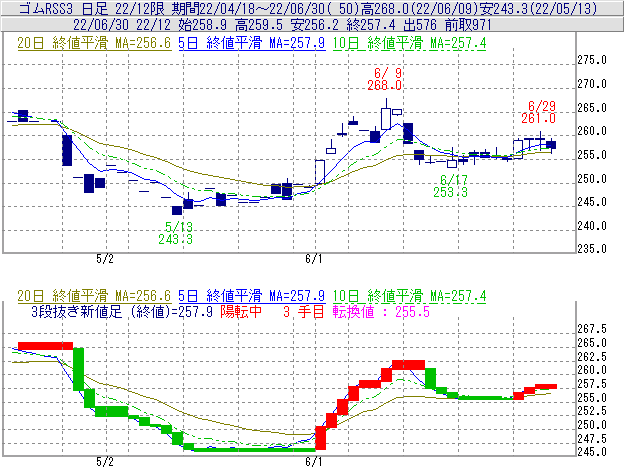Image resolution: width=624 pixels, height=475 pixels.
Task: Click the 235.0 price axis label
Action: click(592, 249)
